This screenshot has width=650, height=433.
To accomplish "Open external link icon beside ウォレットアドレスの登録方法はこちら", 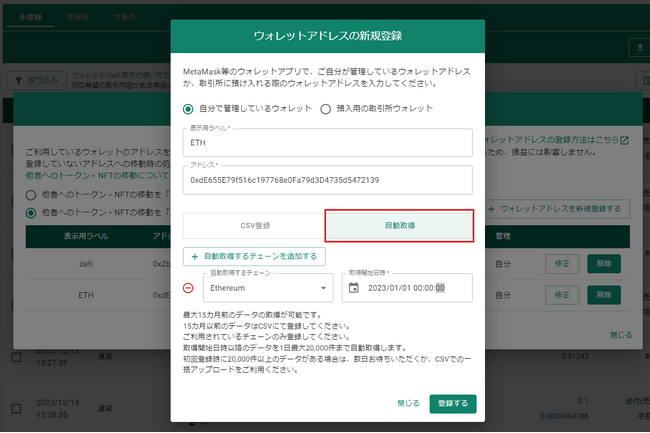I will click(625, 140).
